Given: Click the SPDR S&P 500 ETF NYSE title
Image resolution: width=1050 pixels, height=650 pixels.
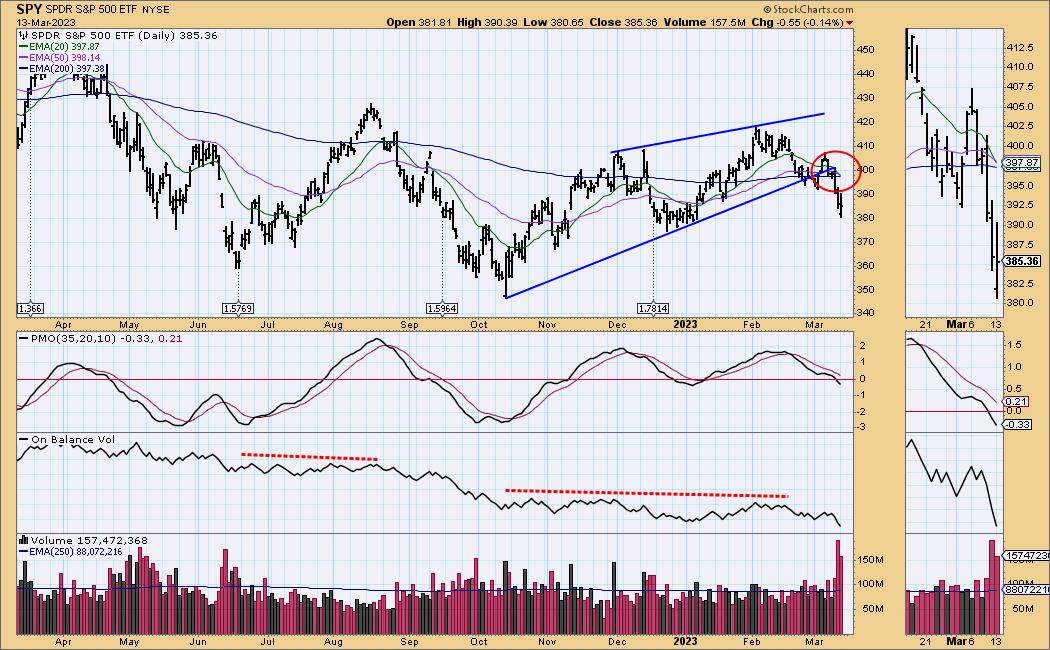Looking at the screenshot, I should pos(106,9).
